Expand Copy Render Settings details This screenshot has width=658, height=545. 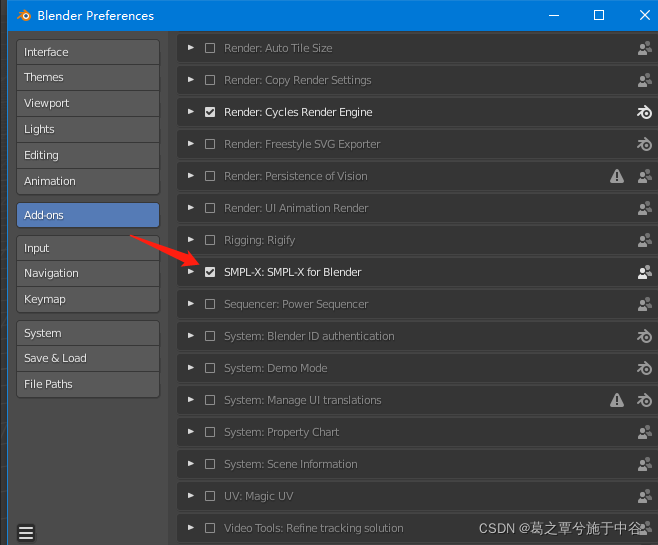pos(191,80)
